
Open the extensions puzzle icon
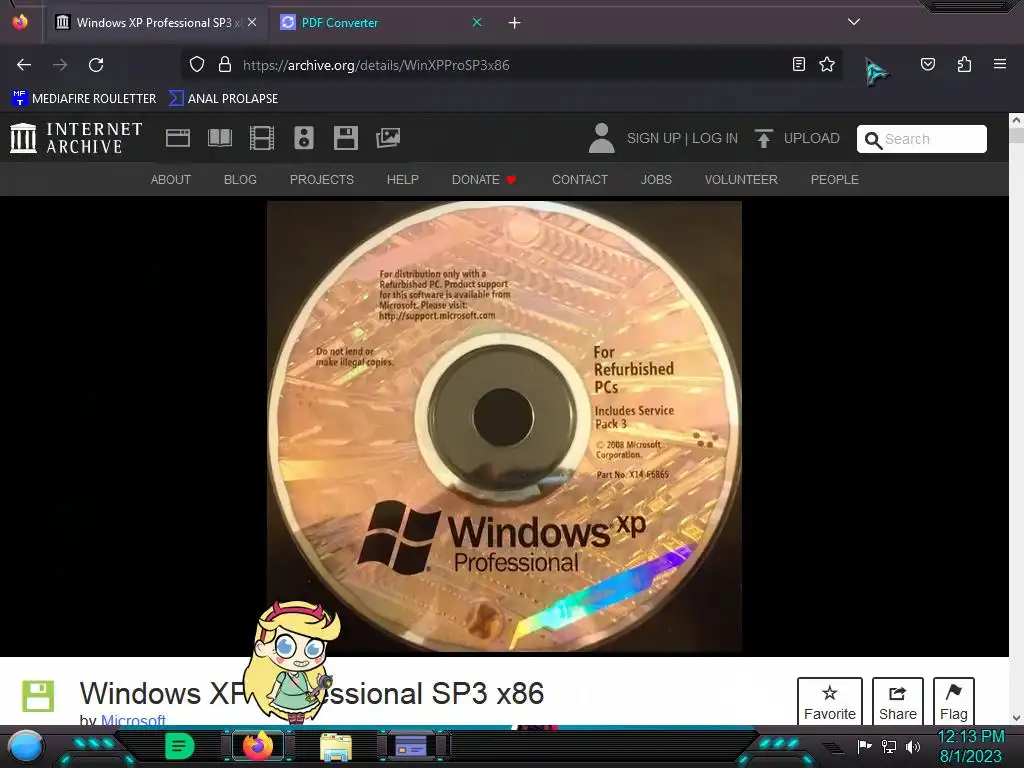[x=964, y=64]
